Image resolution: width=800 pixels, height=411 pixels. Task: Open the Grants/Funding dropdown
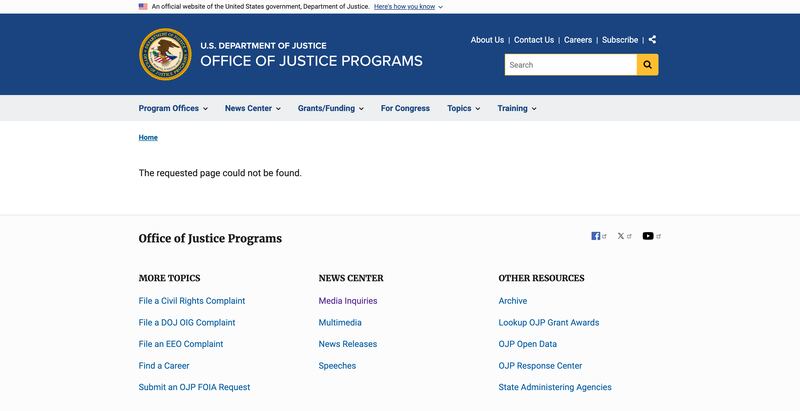pyautogui.click(x=330, y=108)
